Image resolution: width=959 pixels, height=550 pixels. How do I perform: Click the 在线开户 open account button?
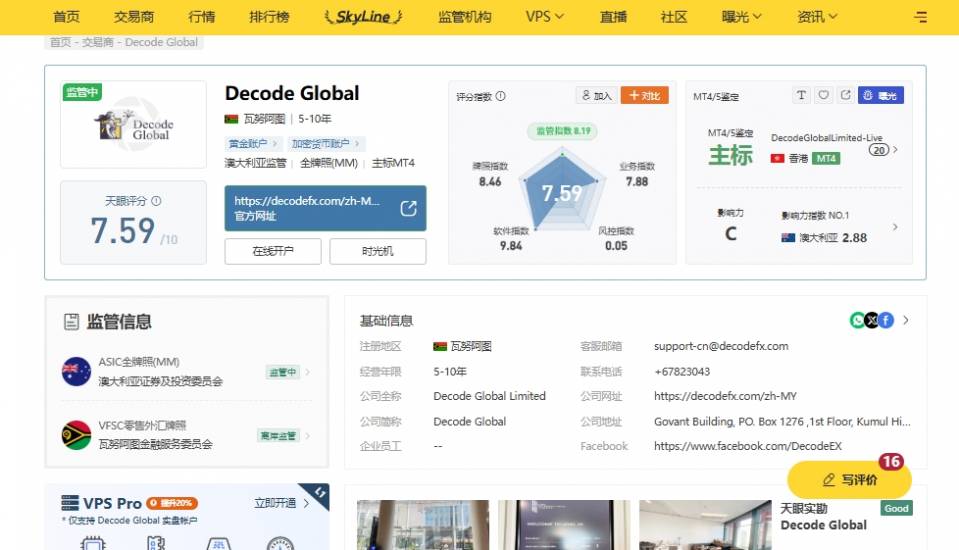273,251
